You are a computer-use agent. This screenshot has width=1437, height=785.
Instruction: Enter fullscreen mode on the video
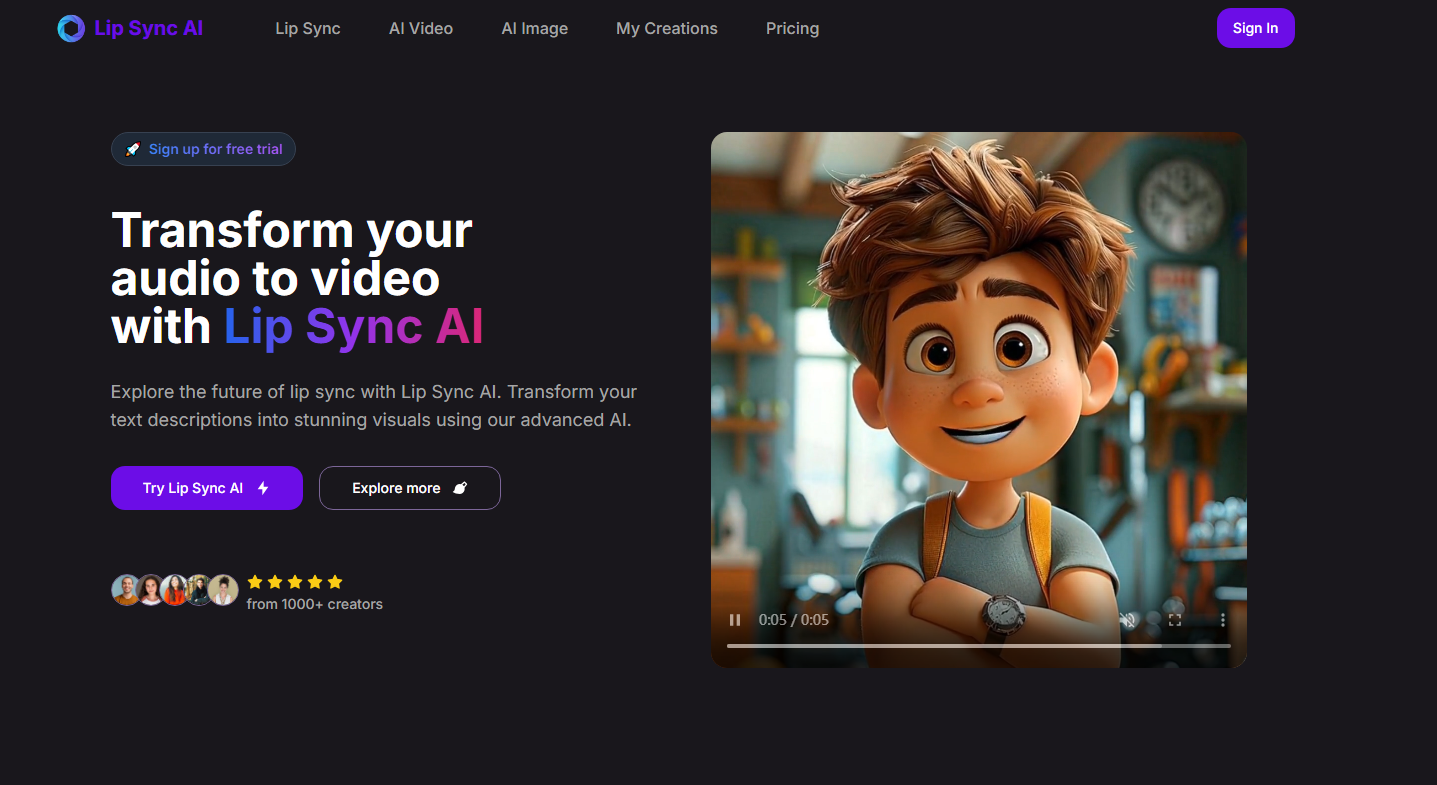(x=1175, y=620)
